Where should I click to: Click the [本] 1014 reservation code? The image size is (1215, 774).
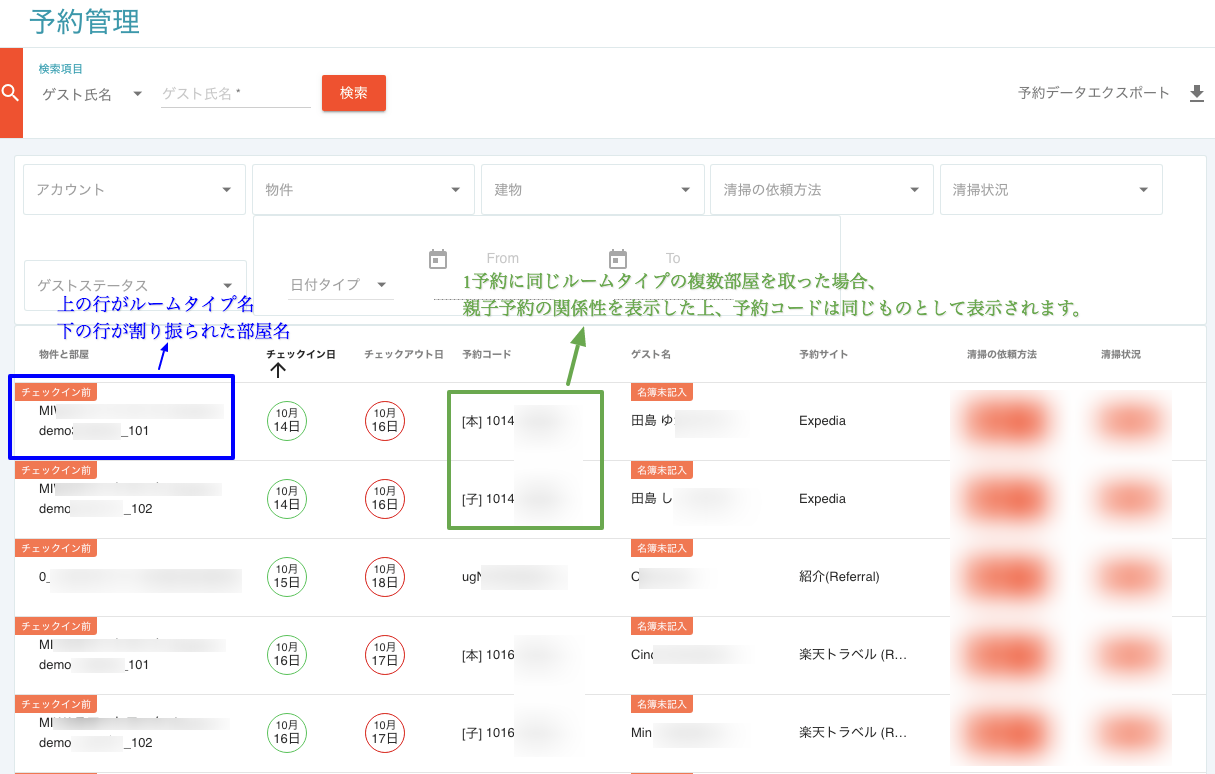coord(488,421)
